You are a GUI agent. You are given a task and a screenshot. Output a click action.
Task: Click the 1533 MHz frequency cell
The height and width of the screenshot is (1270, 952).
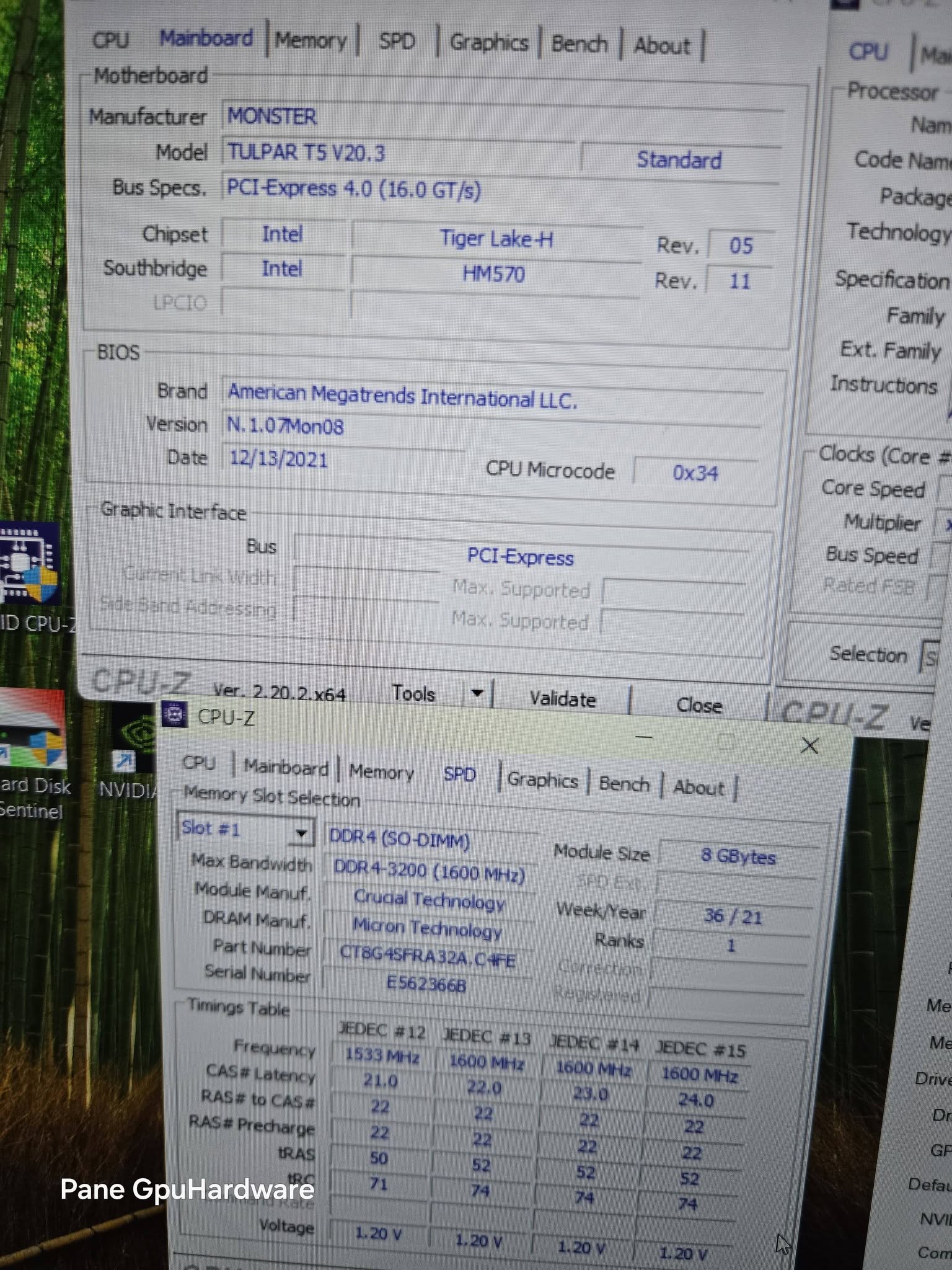382,1056
